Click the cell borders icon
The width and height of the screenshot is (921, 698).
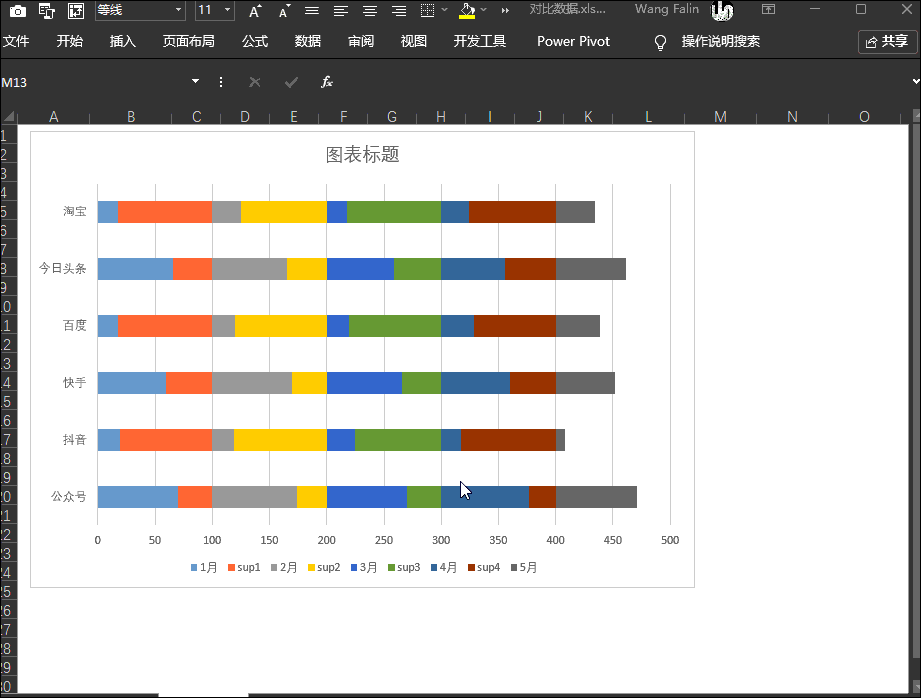pyautogui.click(x=428, y=11)
